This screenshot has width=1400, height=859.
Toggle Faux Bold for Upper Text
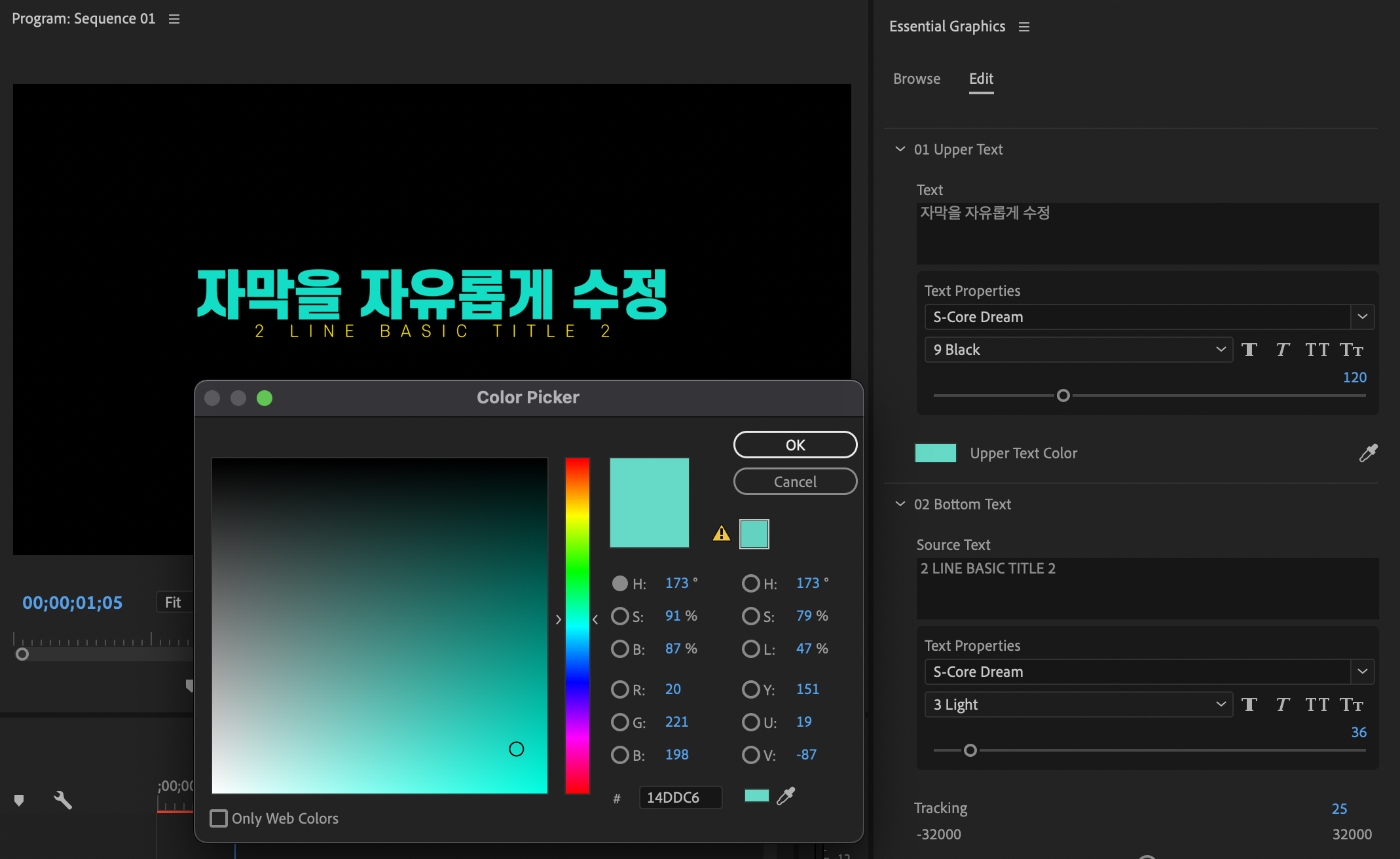[1249, 350]
